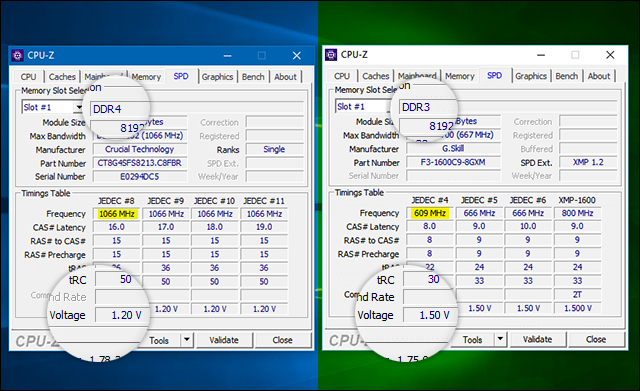Click the magnified 1.20 V voltage value
This screenshot has width=640, height=391.
(126, 315)
